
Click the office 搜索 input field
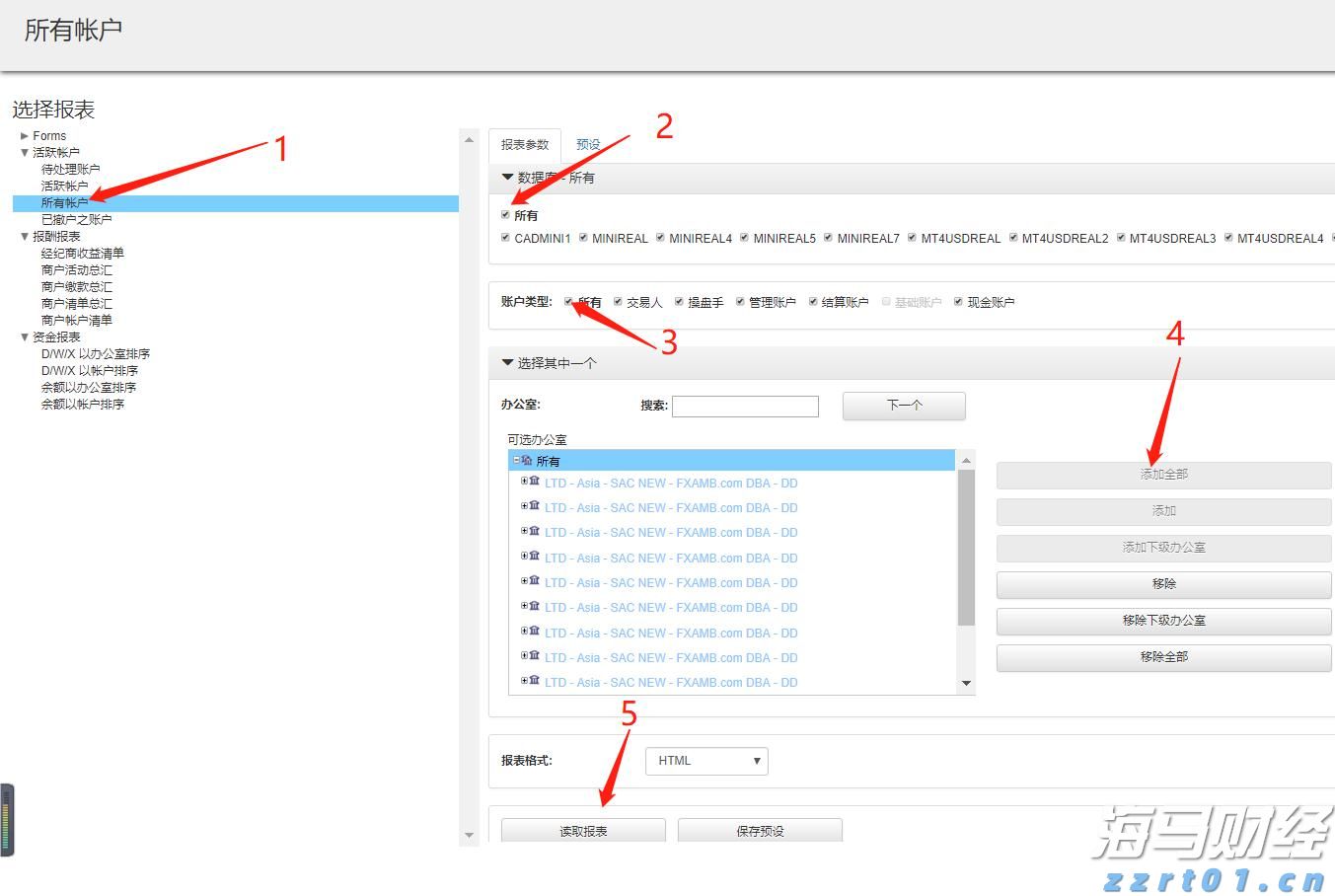coord(745,406)
